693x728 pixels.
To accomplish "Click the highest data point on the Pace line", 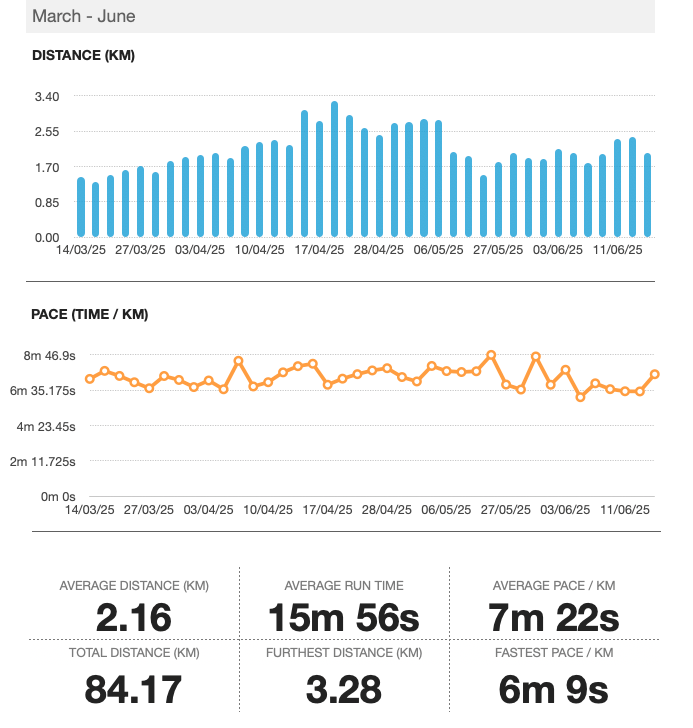I will [x=491, y=355].
